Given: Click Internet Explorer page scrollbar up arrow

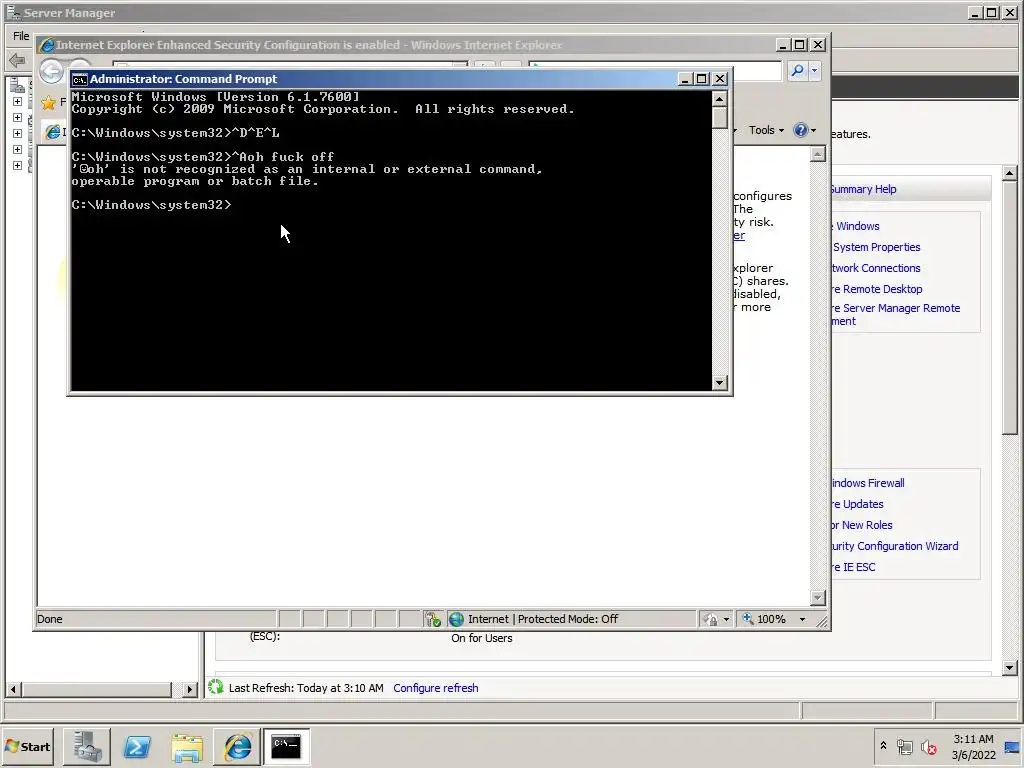Looking at the screenshot, I should pyautogui.click(x=818, y=154).
